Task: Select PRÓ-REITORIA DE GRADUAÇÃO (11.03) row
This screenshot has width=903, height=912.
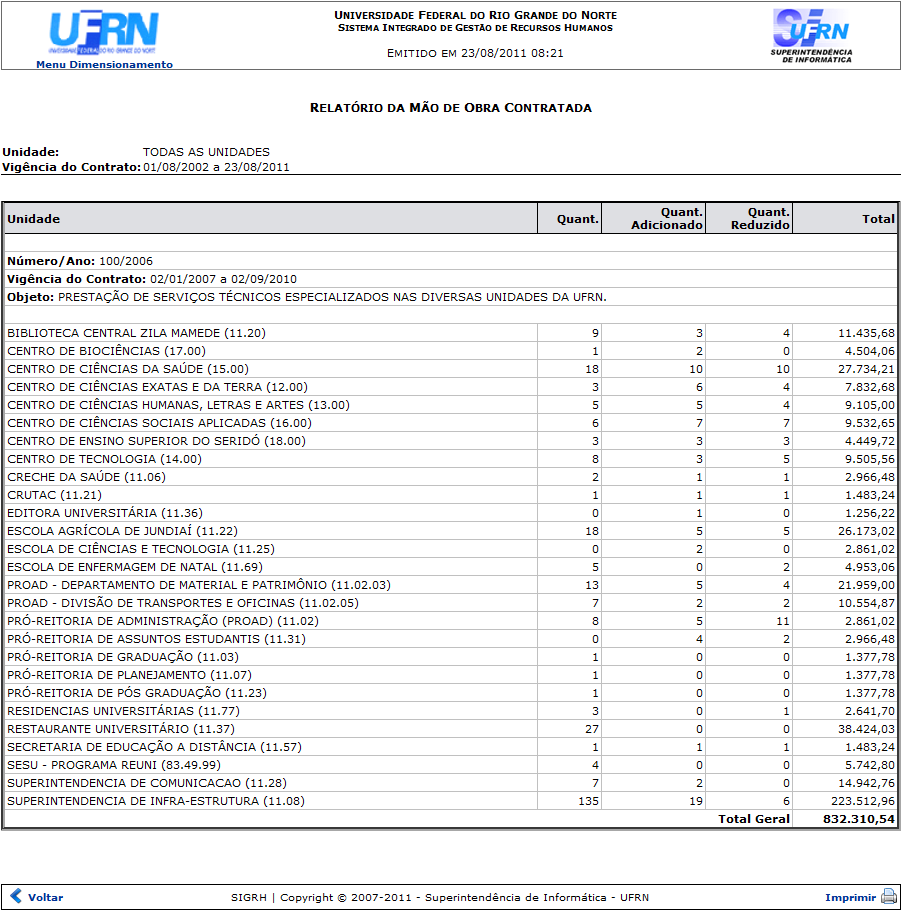Action: click(451, 658)
